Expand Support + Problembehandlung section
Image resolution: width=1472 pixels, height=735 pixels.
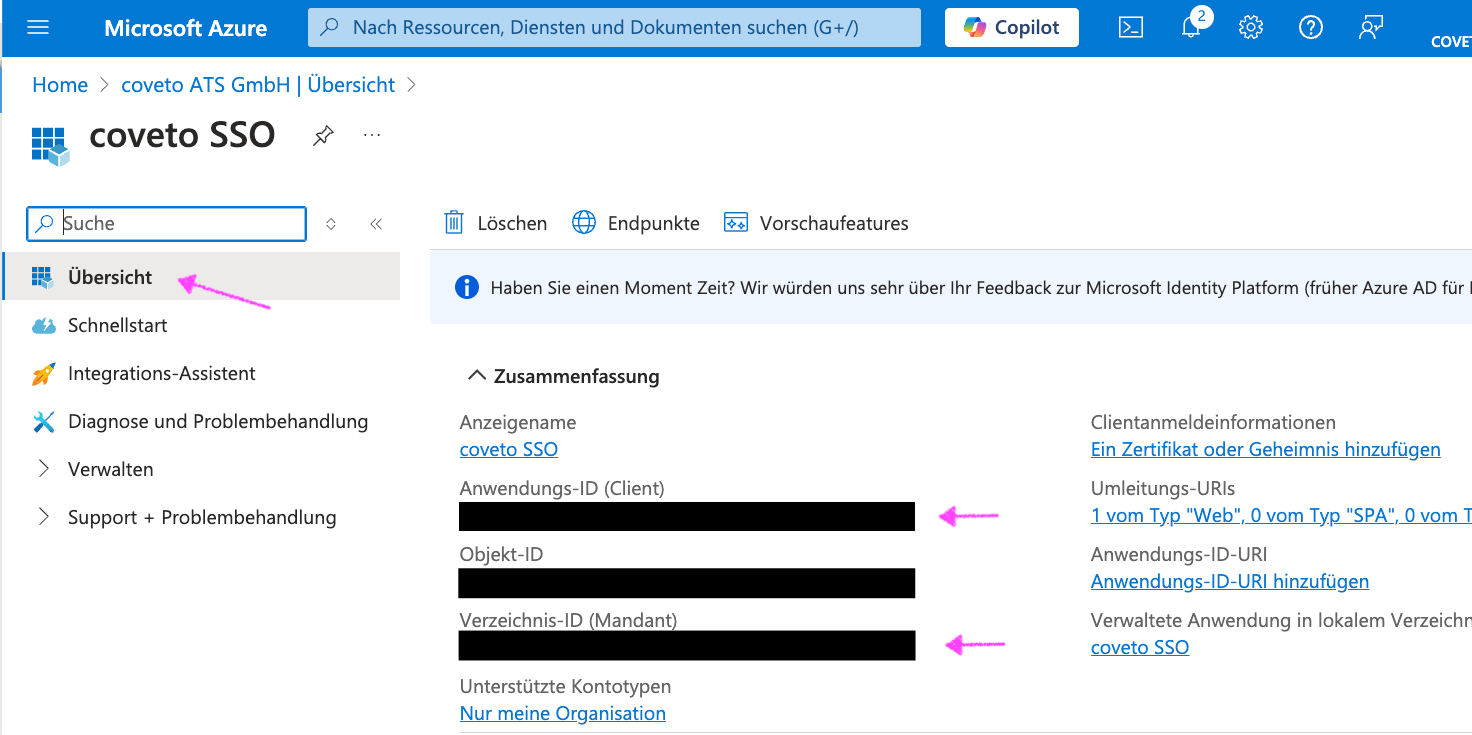tap(201, 517)
